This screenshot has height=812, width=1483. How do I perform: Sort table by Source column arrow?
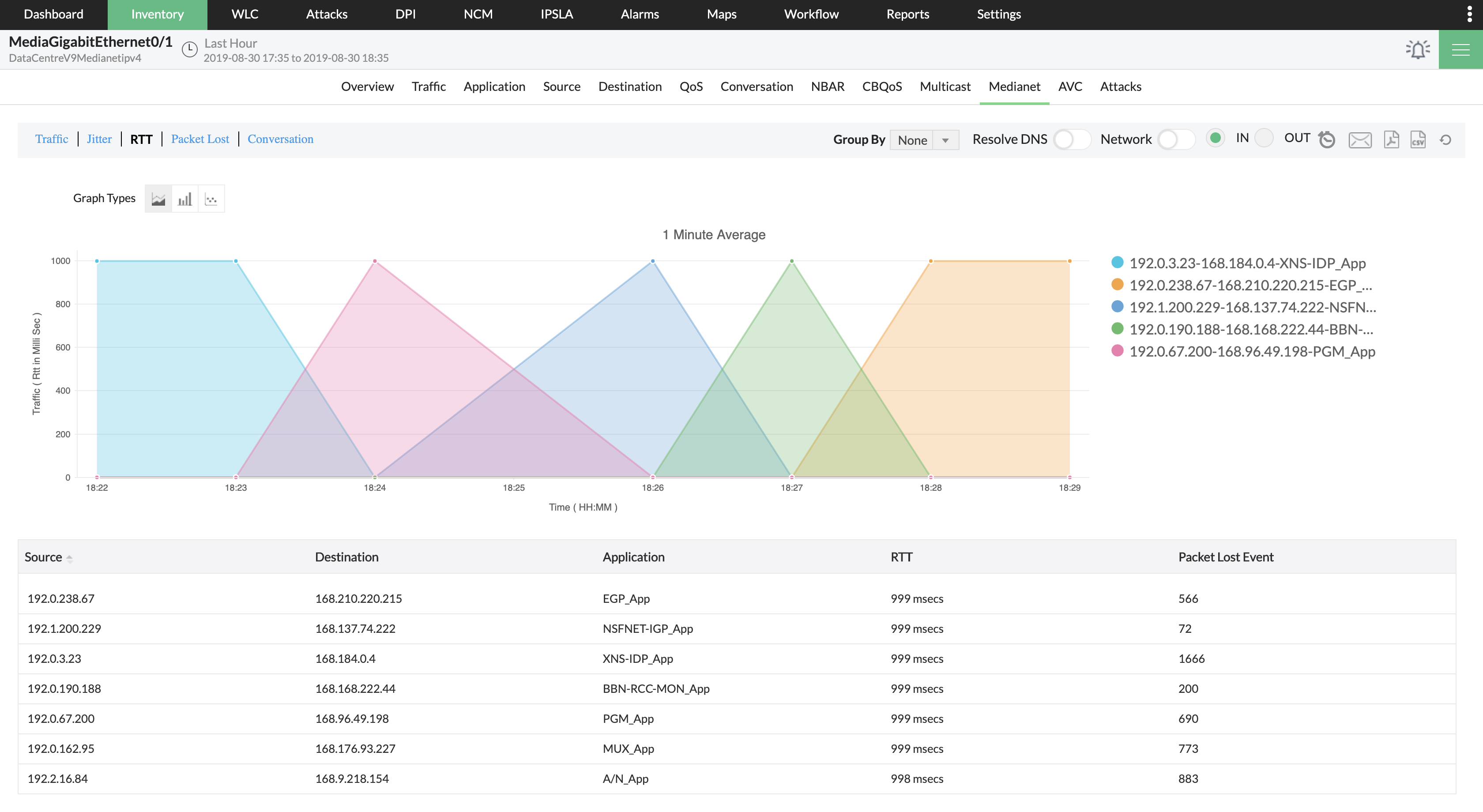coord(69,558)
